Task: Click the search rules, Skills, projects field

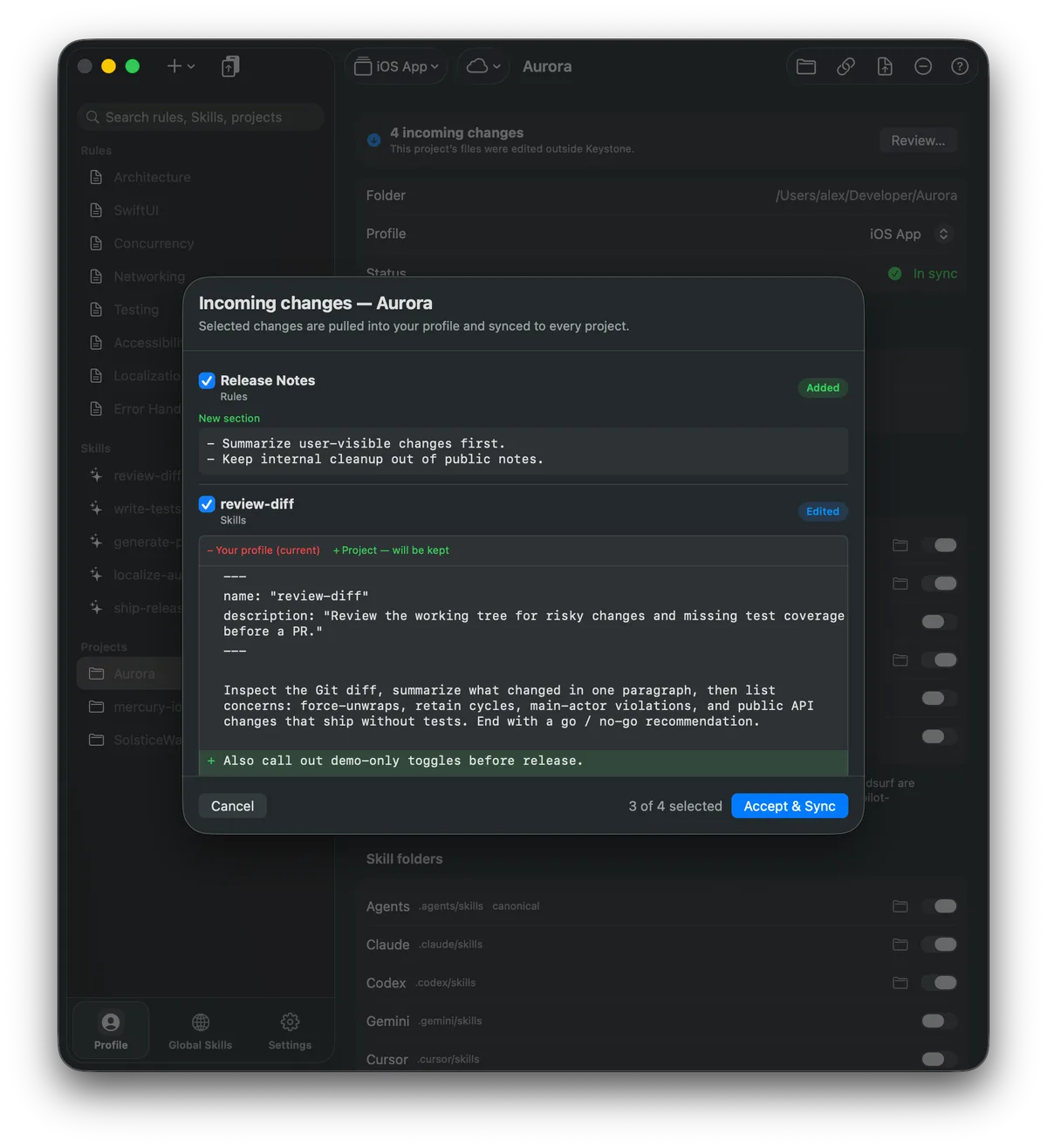Action: click(201, 117)
